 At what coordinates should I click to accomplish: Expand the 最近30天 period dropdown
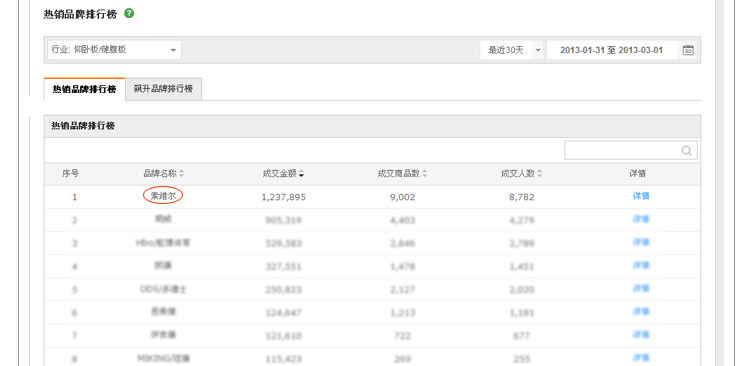click(x=512, y=50)
